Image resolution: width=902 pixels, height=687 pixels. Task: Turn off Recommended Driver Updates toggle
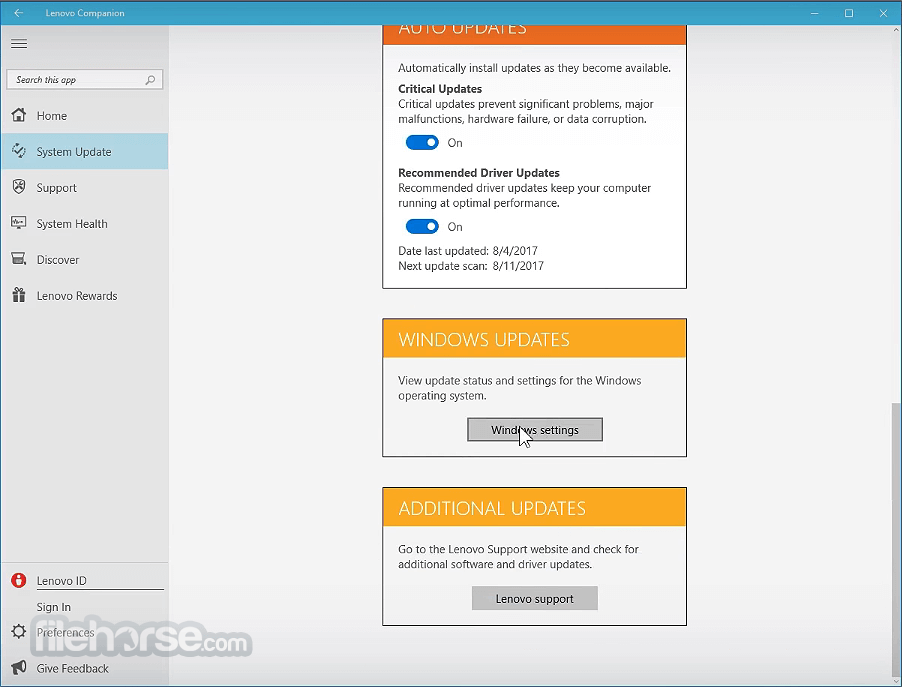tap(422, 227)
